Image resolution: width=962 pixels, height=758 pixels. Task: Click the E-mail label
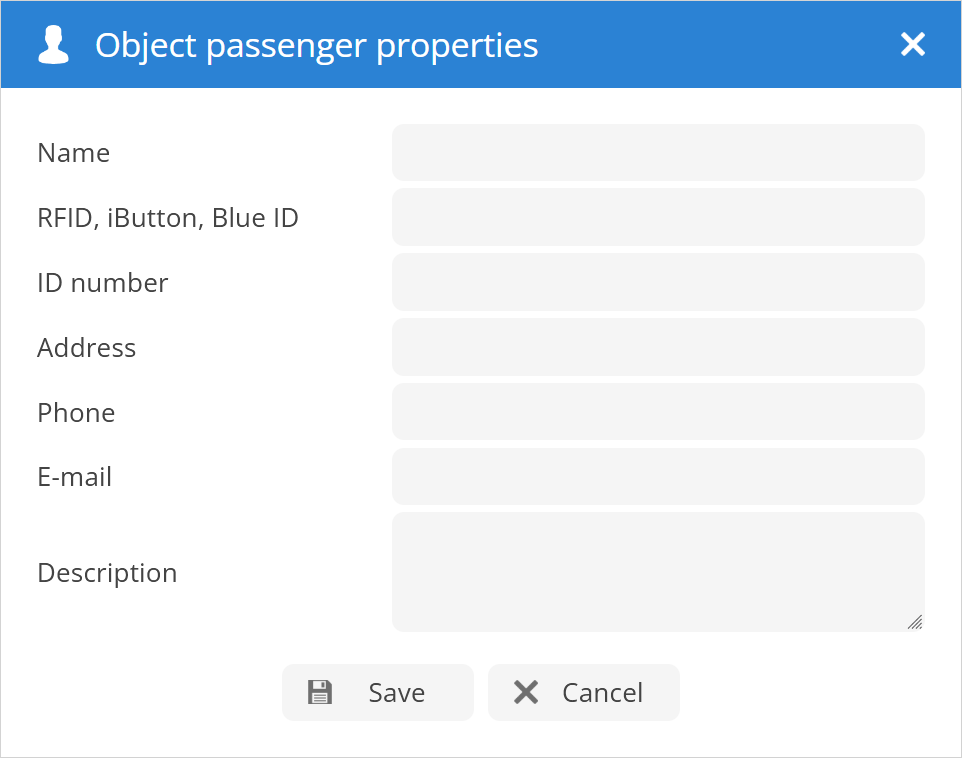tap(74, 477)
